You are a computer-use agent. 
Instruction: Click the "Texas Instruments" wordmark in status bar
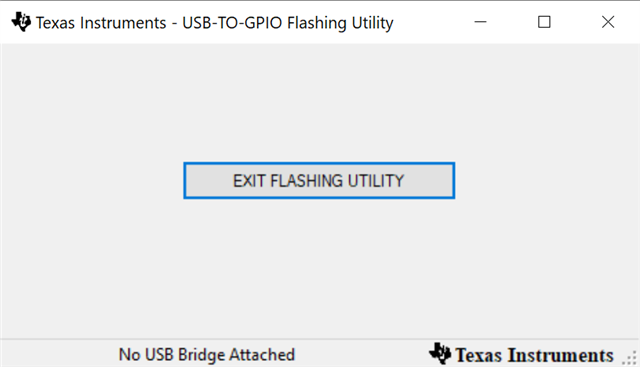pyautogui.click(x=534, y=355)
